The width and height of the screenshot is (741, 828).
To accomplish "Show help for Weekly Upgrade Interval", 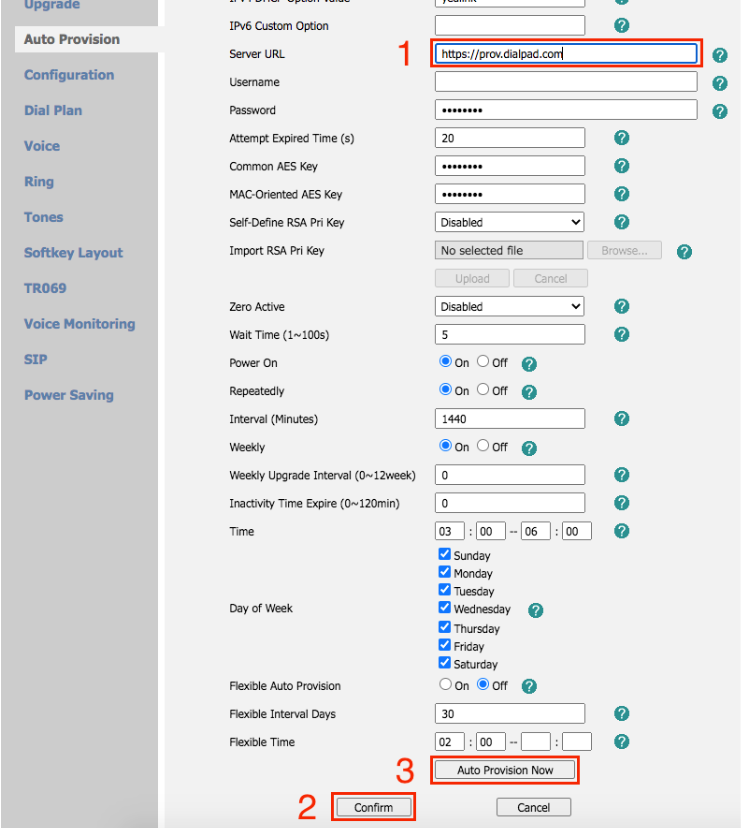I will 622,475.
